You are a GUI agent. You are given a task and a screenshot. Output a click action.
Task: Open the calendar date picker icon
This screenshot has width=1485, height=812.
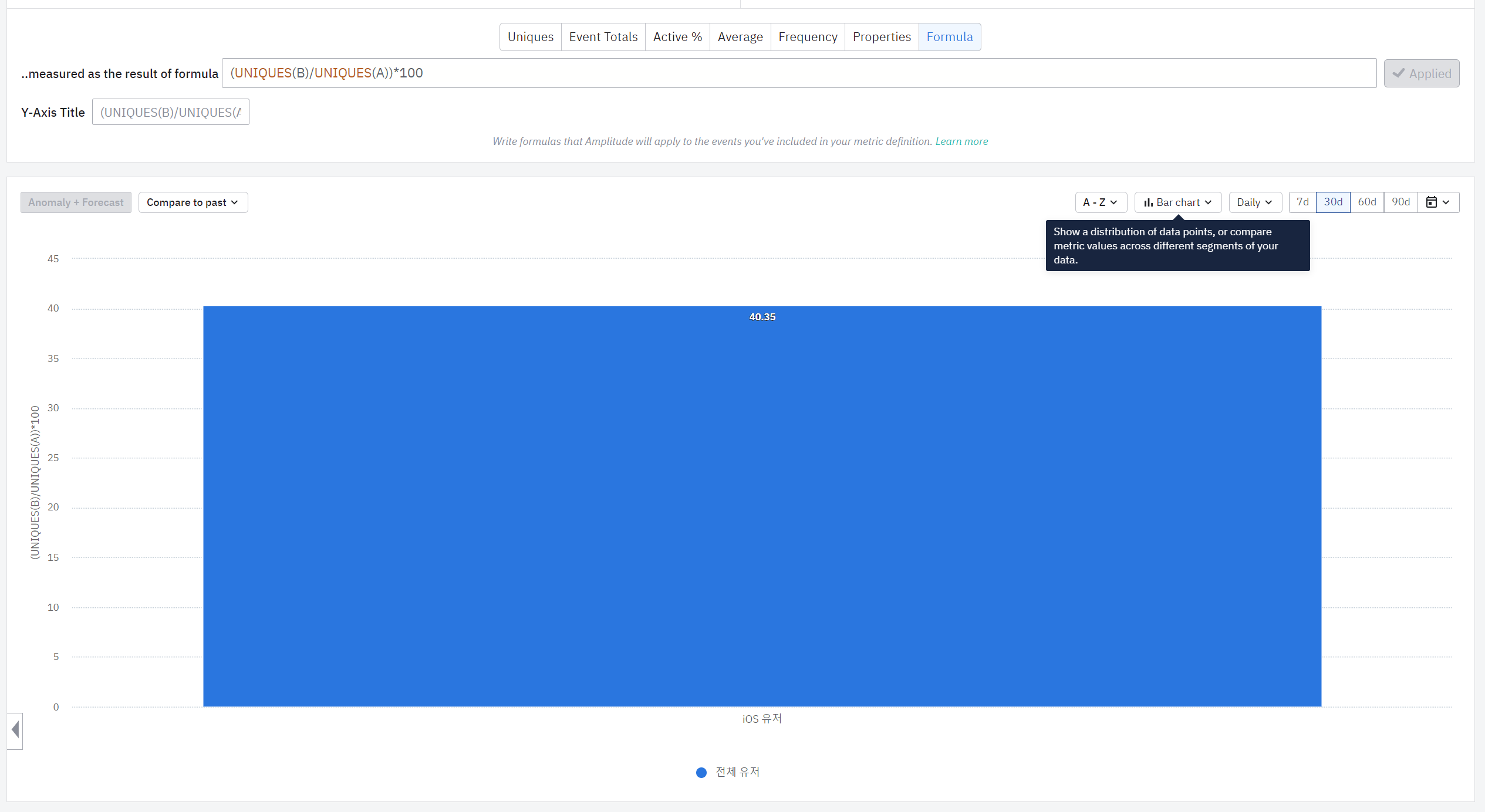click(x=1438, y=202)
